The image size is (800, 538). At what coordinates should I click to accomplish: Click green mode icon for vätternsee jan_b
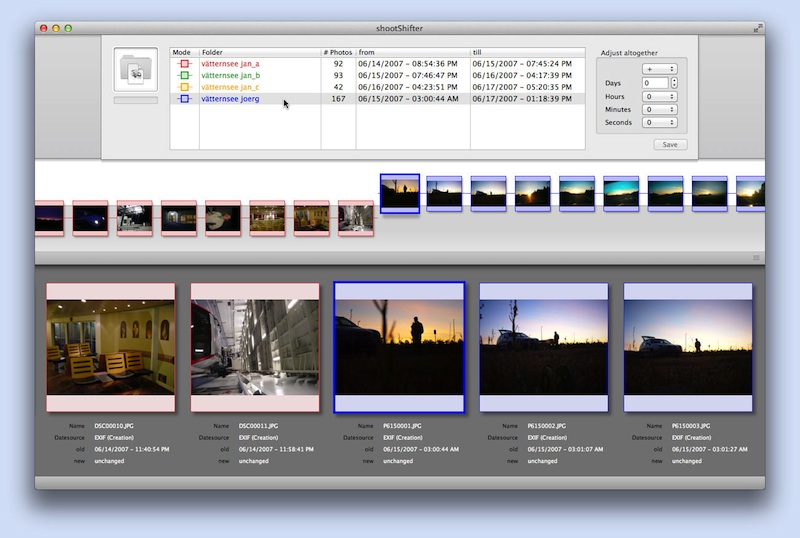[x=184, y=76]
